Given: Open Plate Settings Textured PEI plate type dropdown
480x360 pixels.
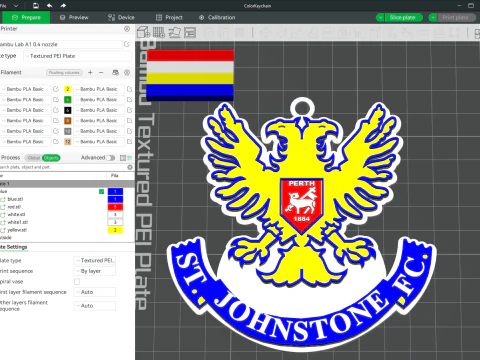Looking at the screenshot, I should (95, 260).
